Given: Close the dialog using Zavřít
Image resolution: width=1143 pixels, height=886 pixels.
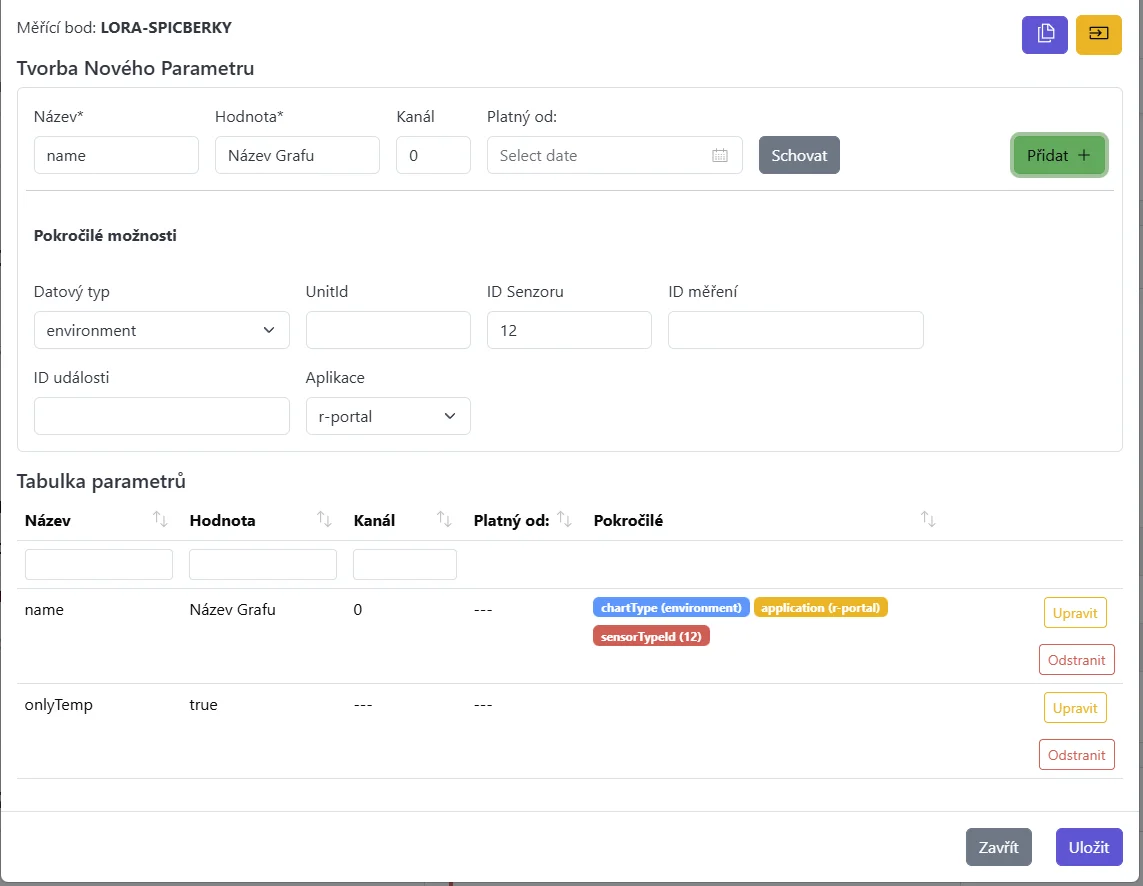Looking at the screenshot, I should [998, 847].
